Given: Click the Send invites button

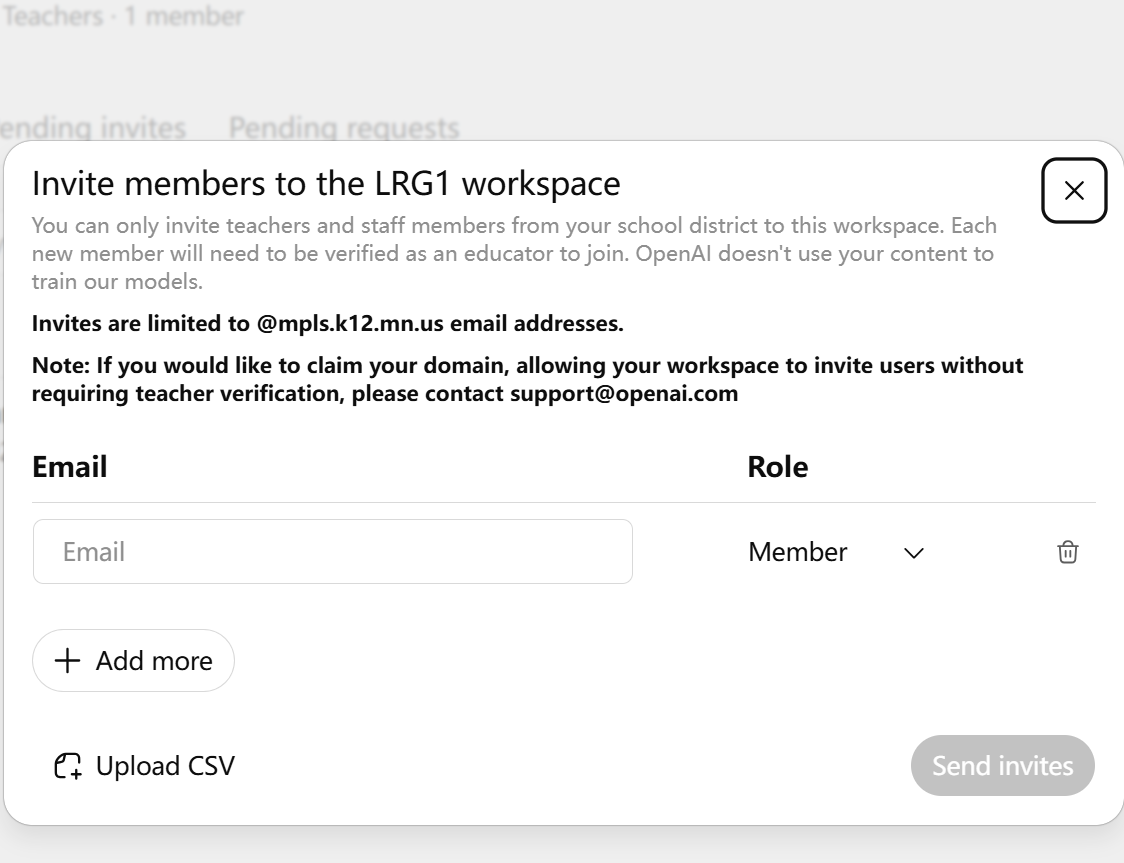Looking at the screenshot, I should point(1002,766).
